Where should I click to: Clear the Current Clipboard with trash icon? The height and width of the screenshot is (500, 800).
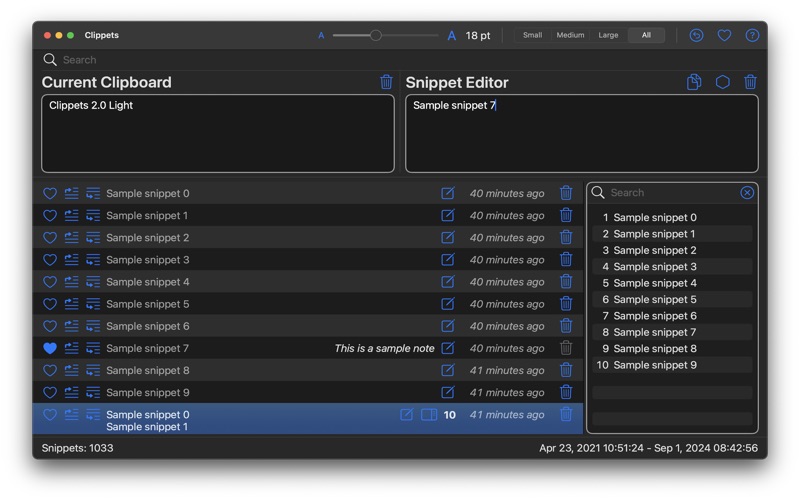pyautogui.click(x=386, y=82)
